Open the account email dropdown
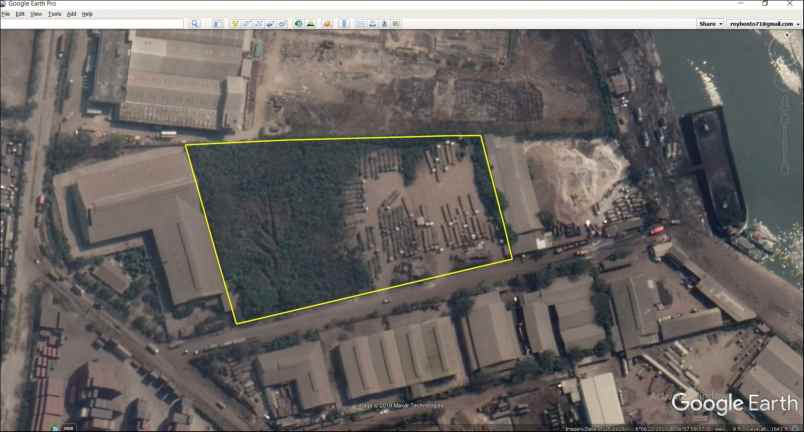 coord(762,23)
